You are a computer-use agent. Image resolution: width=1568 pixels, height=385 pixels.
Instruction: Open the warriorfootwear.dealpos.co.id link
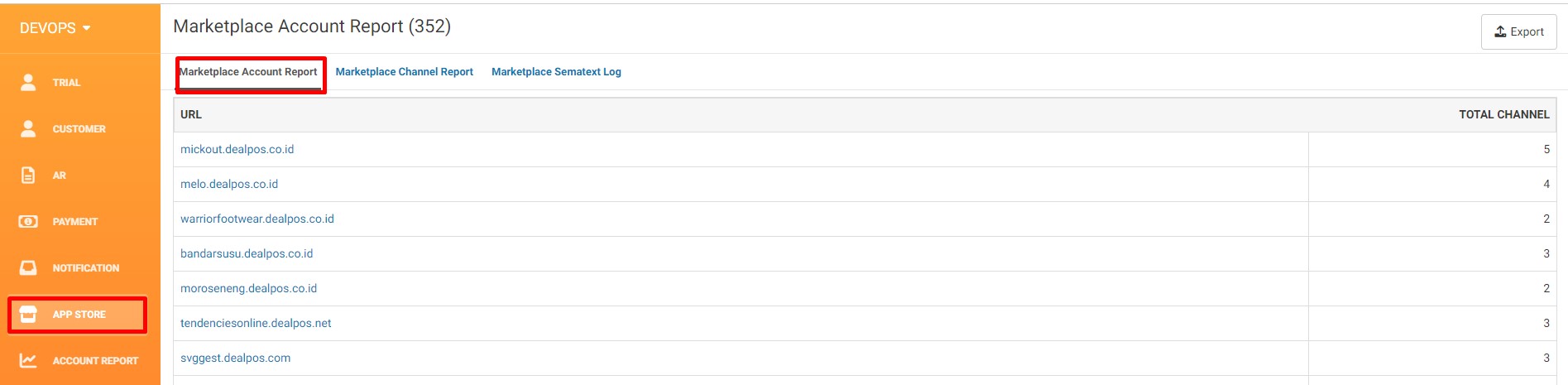coord(257,219)
